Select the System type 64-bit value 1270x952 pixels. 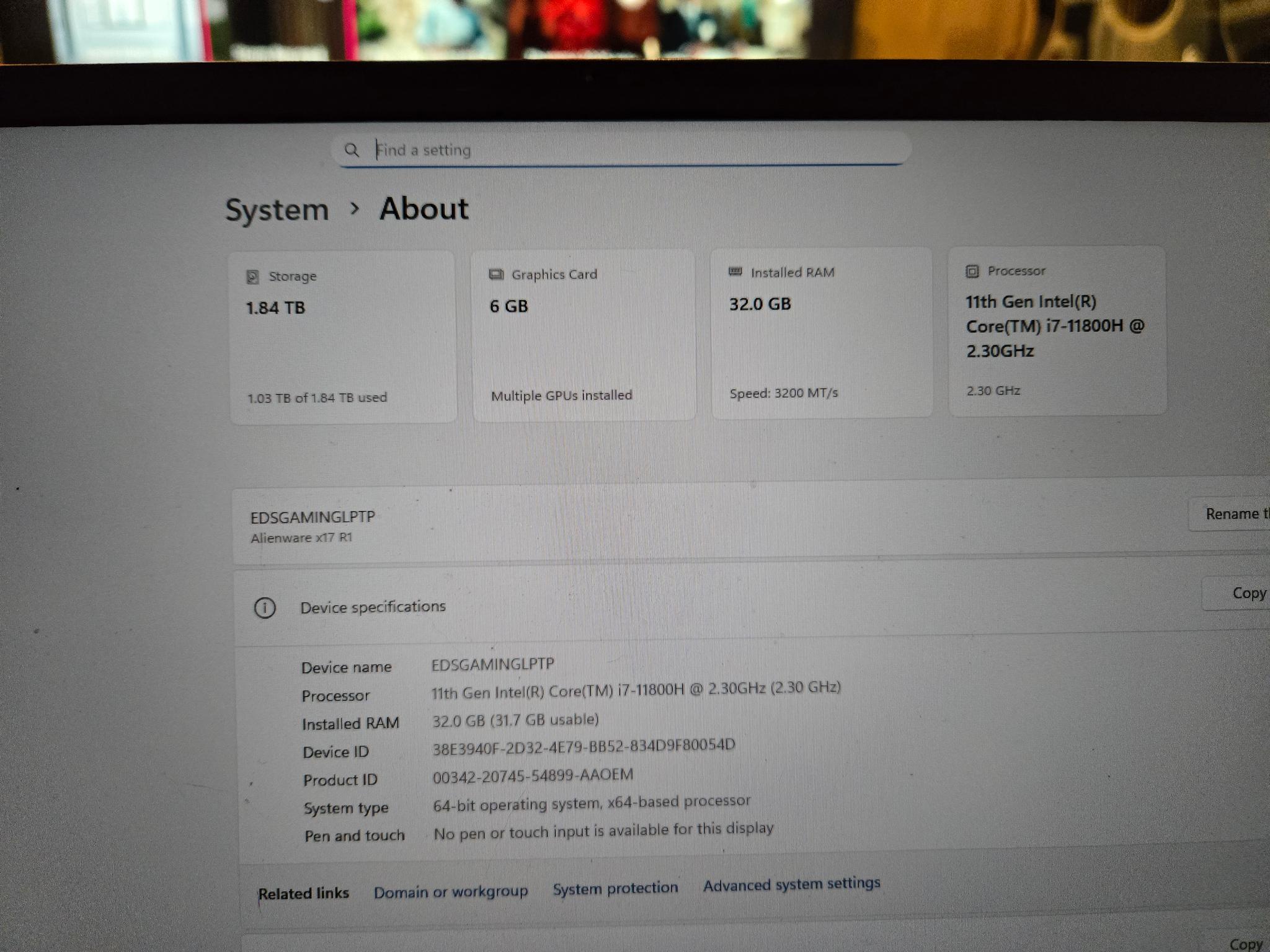pyautogui.click(x=592, y=803)
